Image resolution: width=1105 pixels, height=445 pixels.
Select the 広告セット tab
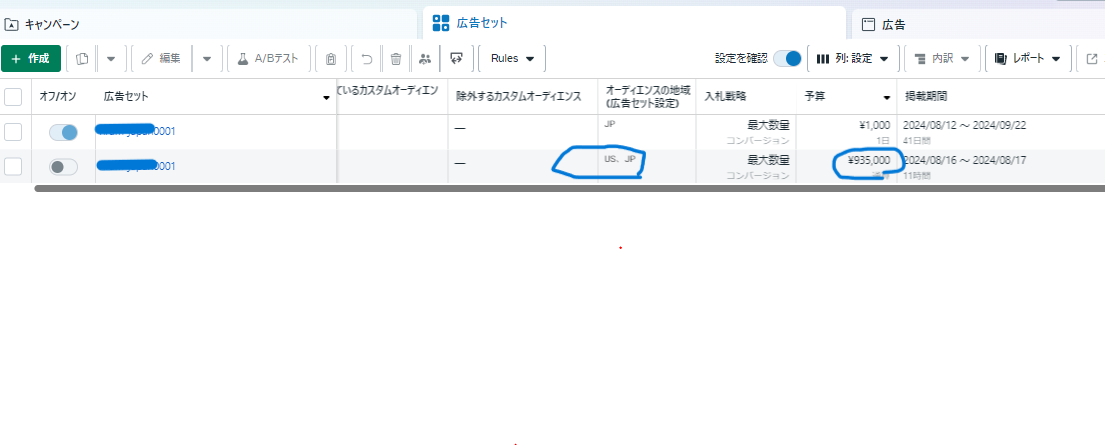[x=634, y=23]
